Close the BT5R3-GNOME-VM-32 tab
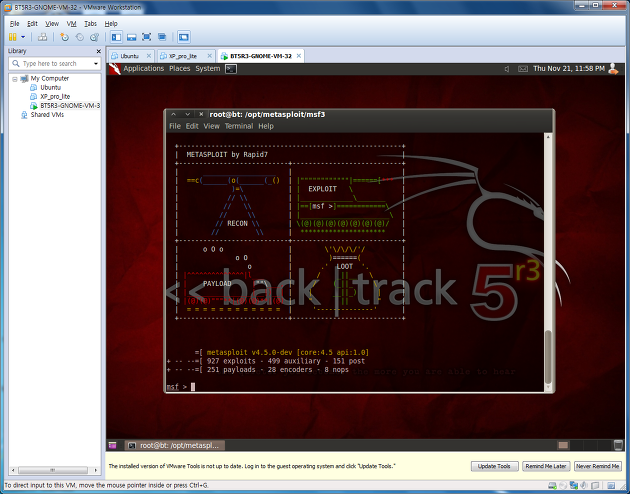630x494 pixels. [299, 56]
